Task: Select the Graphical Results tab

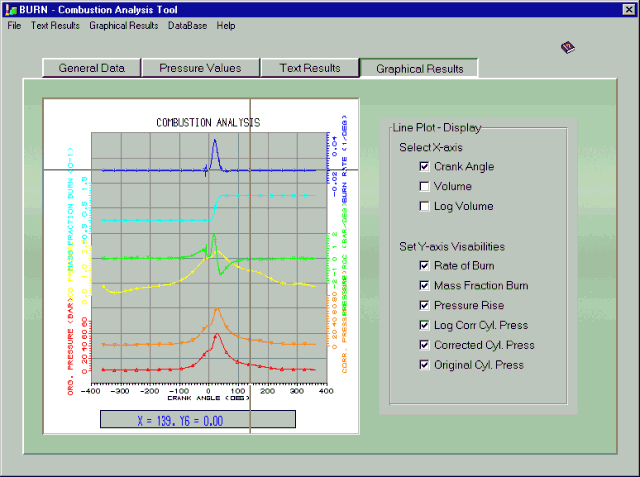Action: point(419,68)
